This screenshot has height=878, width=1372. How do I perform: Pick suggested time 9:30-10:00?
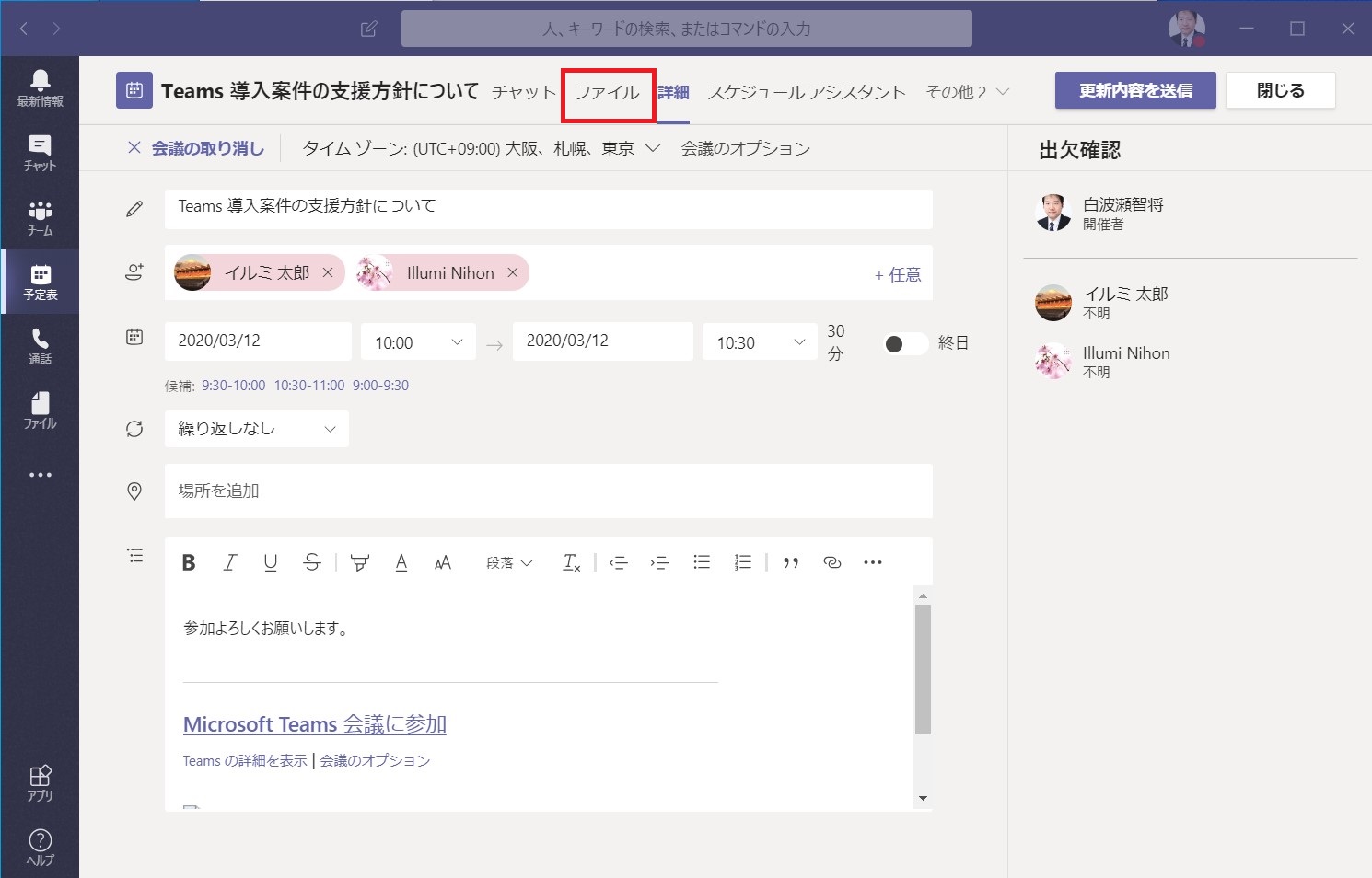click(234, 386)
